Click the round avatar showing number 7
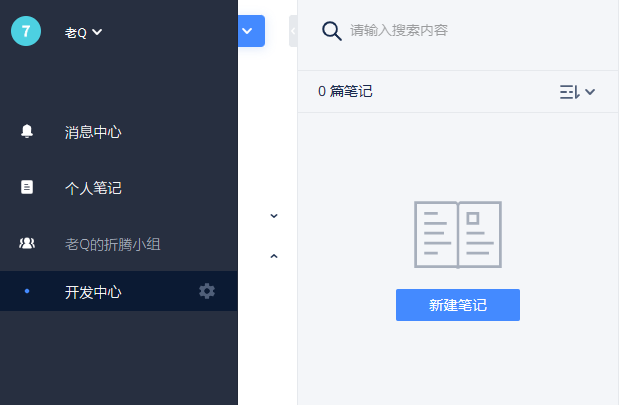Image resolution: width=624 pixels, height=405 pixels. tap(26, 31)
